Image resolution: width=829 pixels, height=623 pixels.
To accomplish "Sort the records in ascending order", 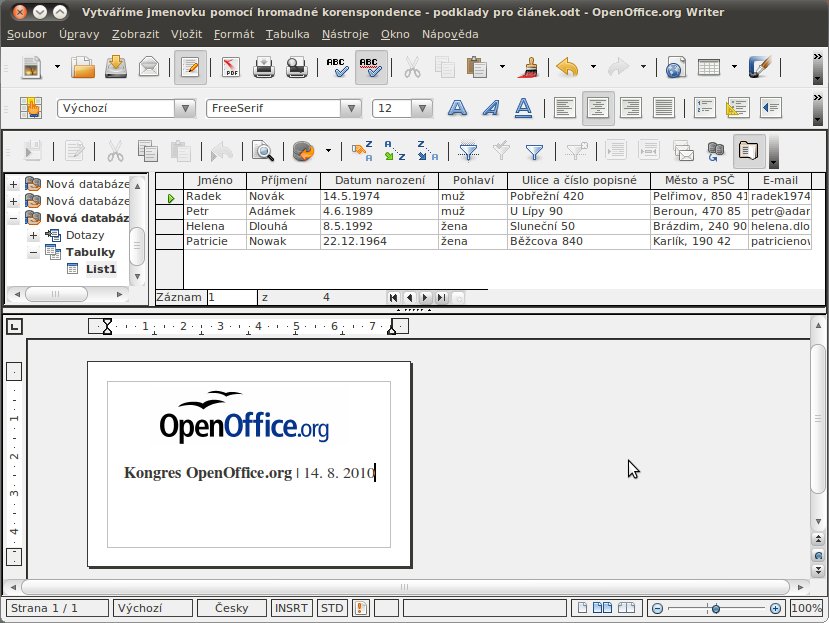I will click(x=394, y=151).
